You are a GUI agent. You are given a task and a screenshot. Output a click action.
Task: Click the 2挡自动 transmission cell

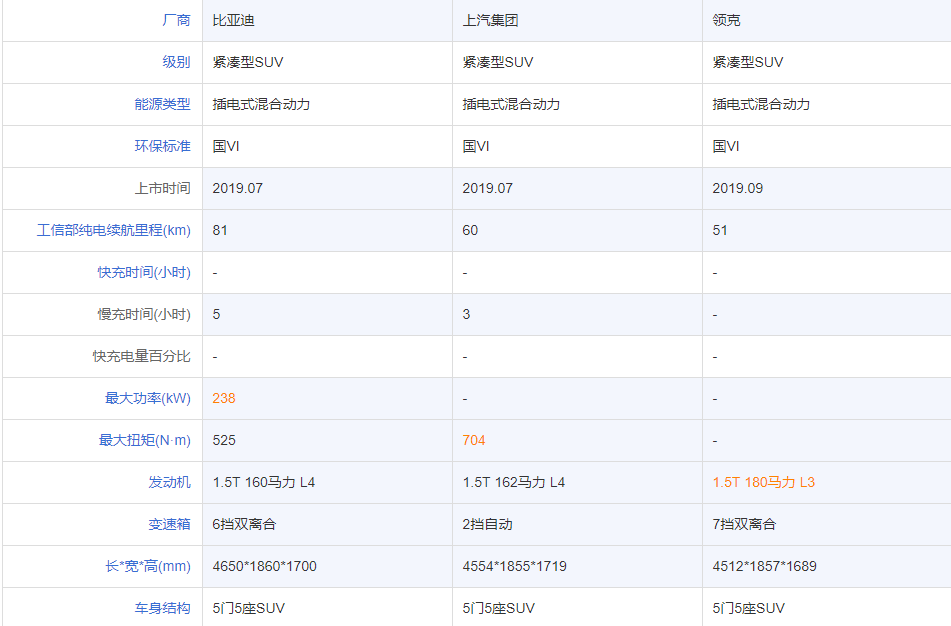click(577, 524)
